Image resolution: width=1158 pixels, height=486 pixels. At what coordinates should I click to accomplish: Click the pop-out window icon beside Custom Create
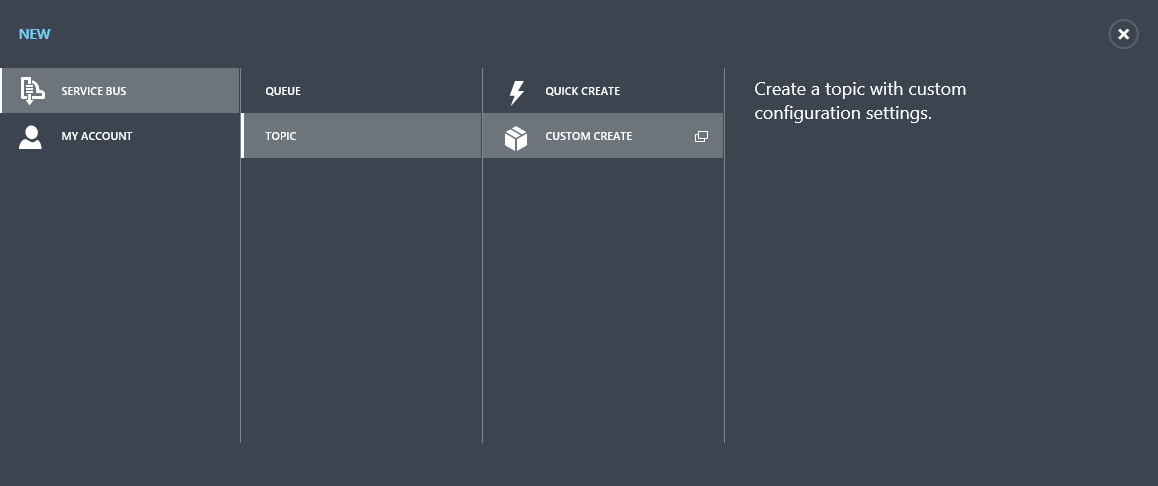click(701, 137)
